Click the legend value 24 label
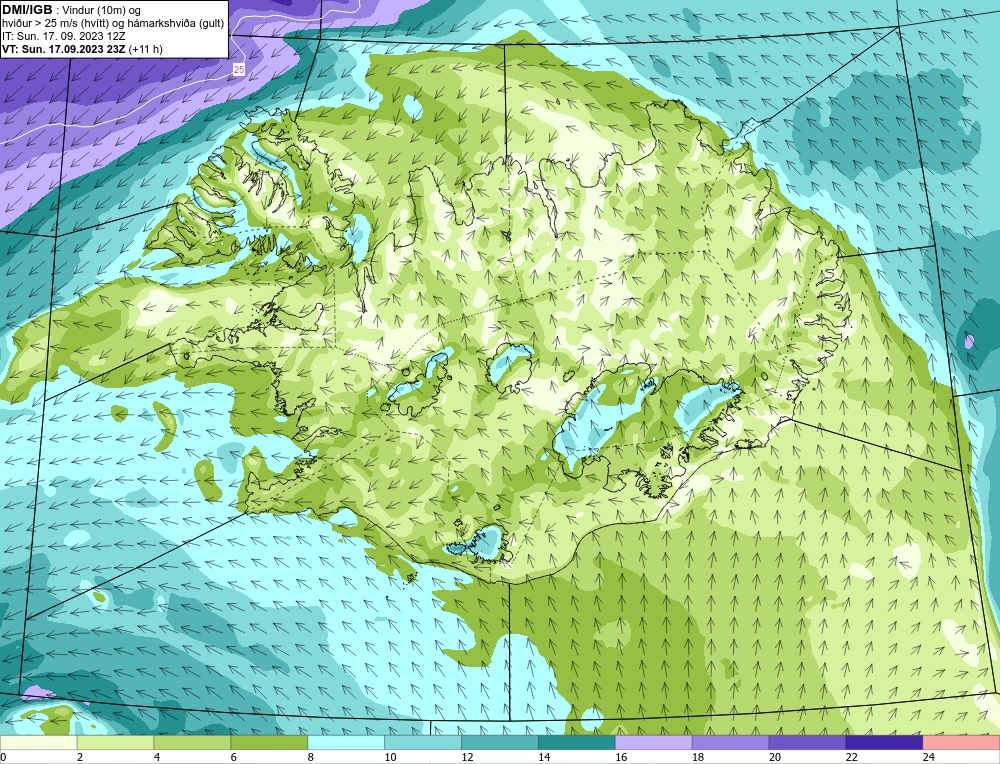Image resolution: width=1000 pixels, height=764 pixels. pos(929,757)
